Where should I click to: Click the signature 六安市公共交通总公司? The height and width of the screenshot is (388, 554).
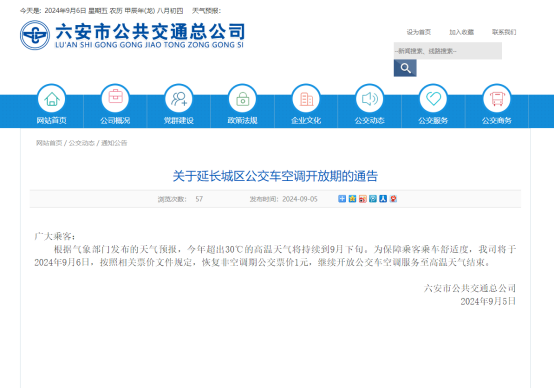tap(470, 288)
